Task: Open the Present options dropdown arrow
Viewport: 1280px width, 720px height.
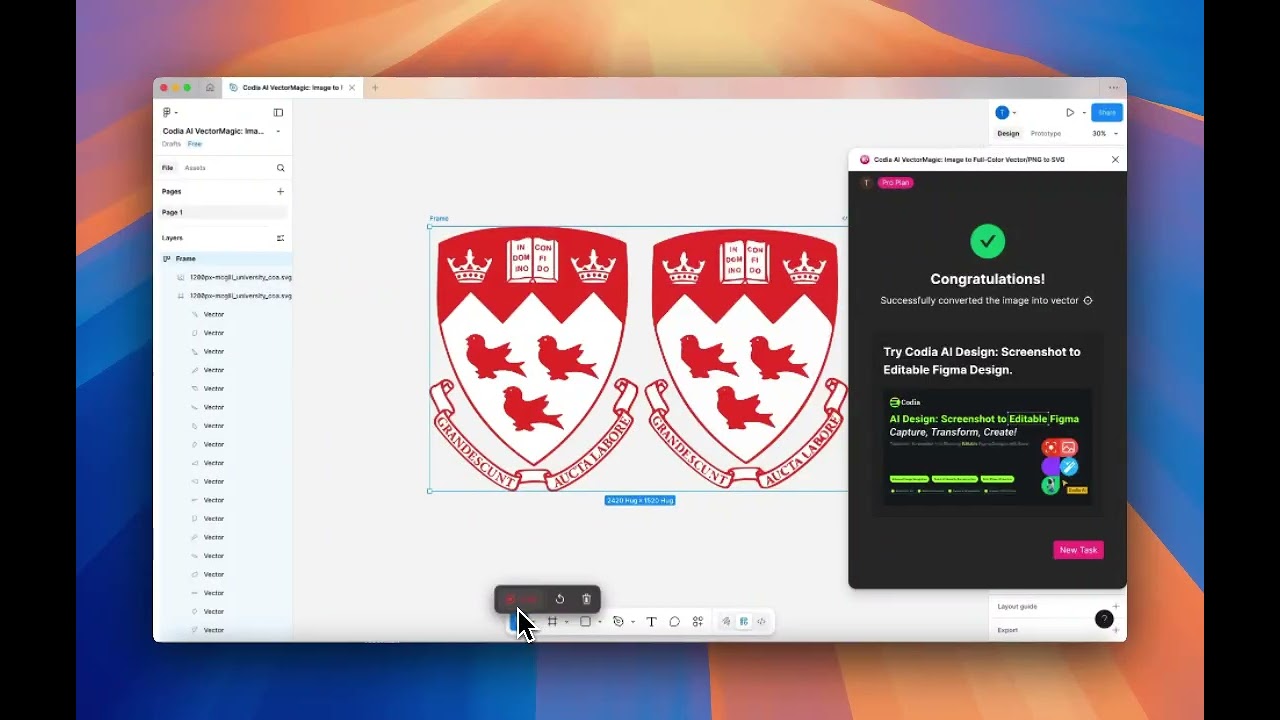Action: [1084, 113]
